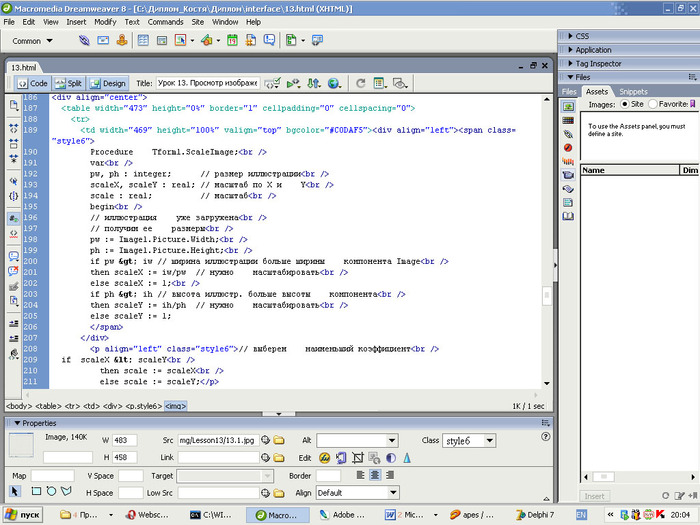The image size is (700, 525).
Task: Switch to the Snippets tab
Action: coord(633,92)
